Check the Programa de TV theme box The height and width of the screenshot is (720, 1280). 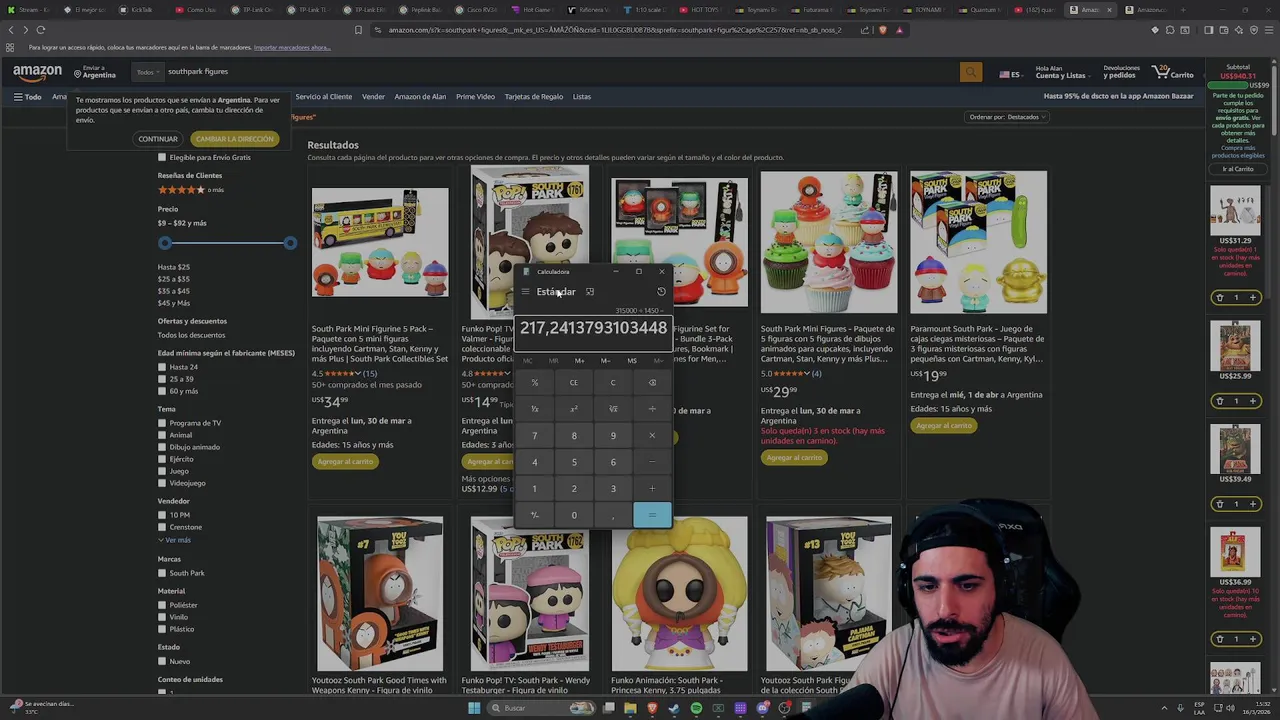(x=162, y=423)
